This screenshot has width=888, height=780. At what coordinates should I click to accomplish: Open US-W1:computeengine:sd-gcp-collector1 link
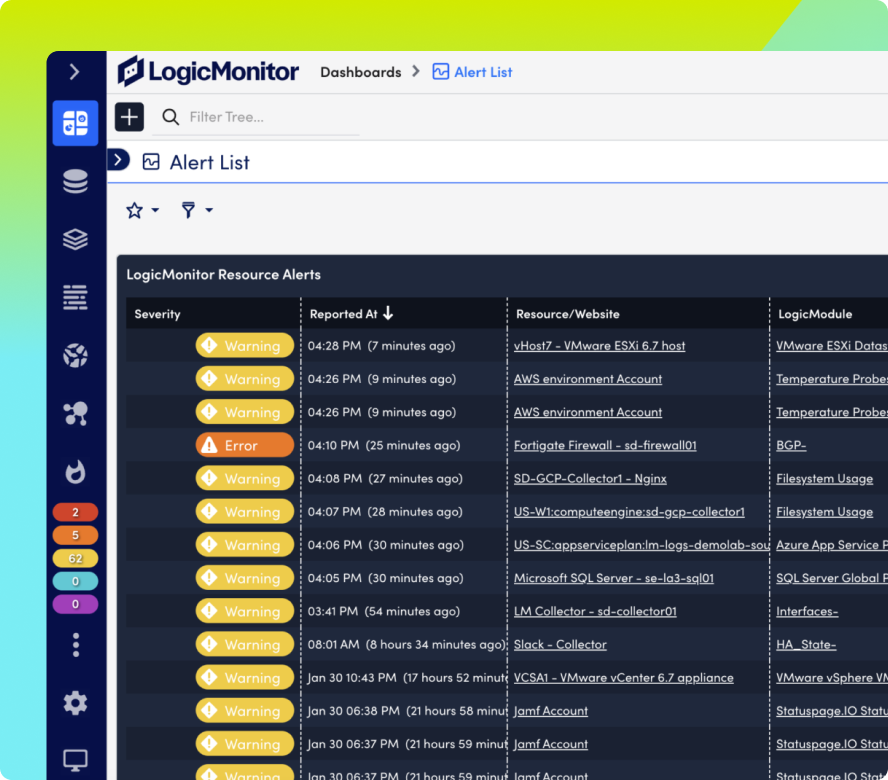click(x=629, y=512)
